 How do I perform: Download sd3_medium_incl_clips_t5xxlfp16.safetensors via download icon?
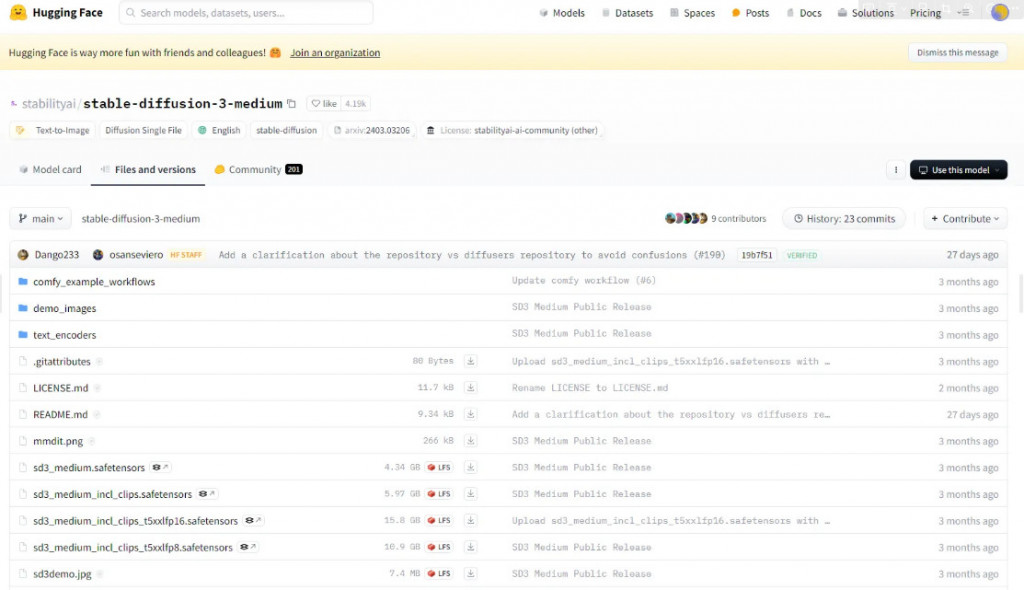click(x=470, y=520)
